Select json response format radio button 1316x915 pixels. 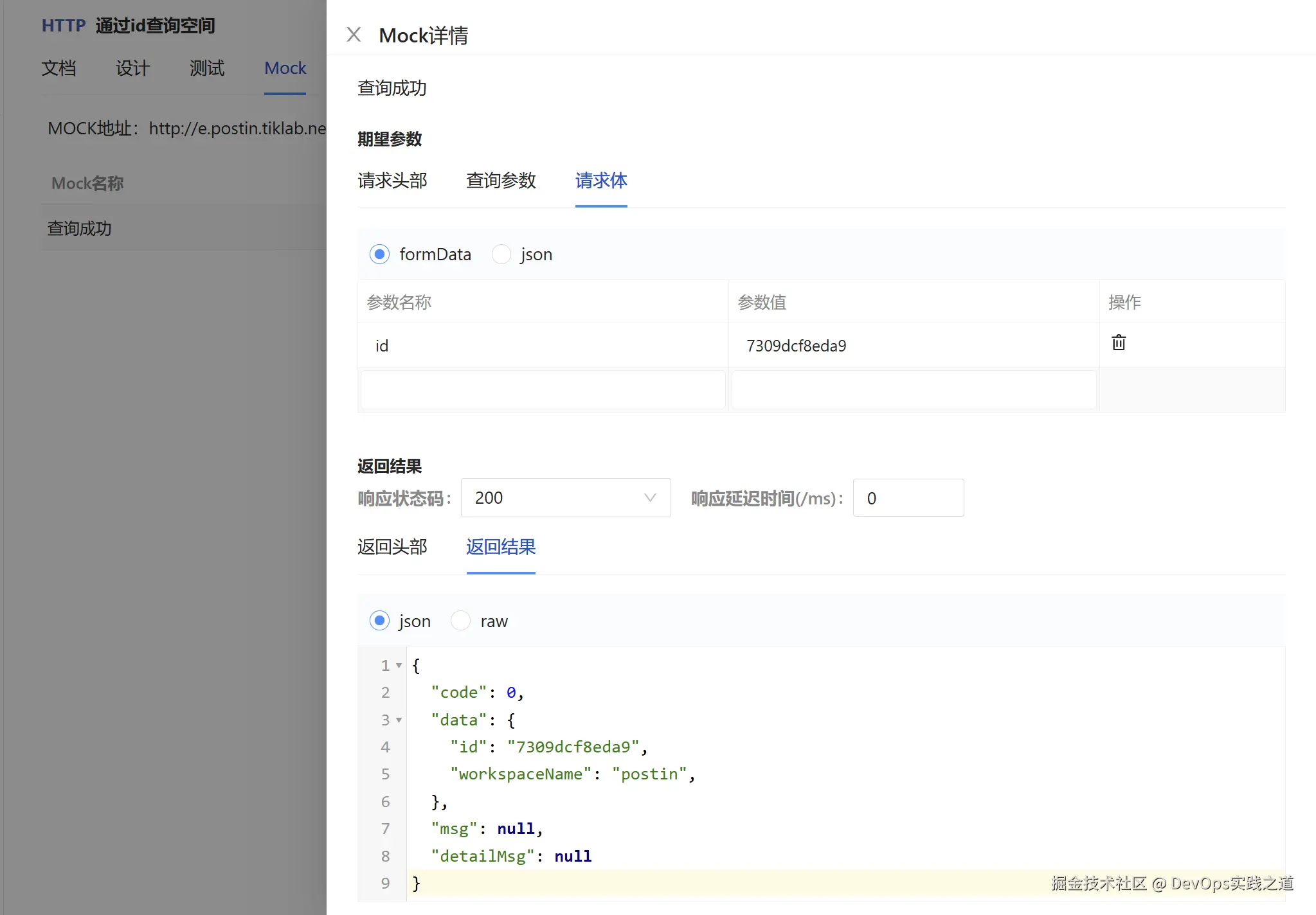(379, 621)
